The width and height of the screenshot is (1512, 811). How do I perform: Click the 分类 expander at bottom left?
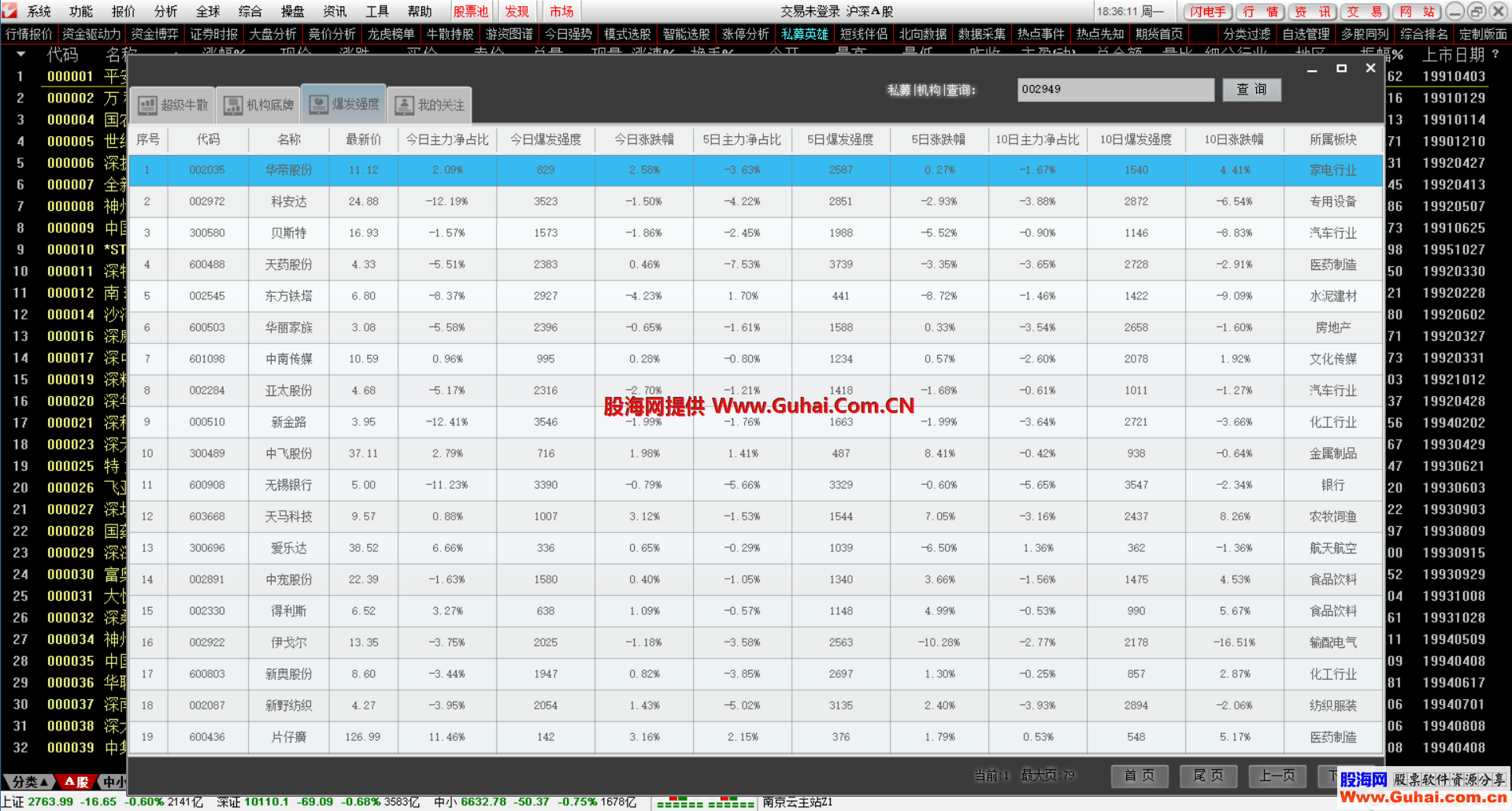[30, 782]
